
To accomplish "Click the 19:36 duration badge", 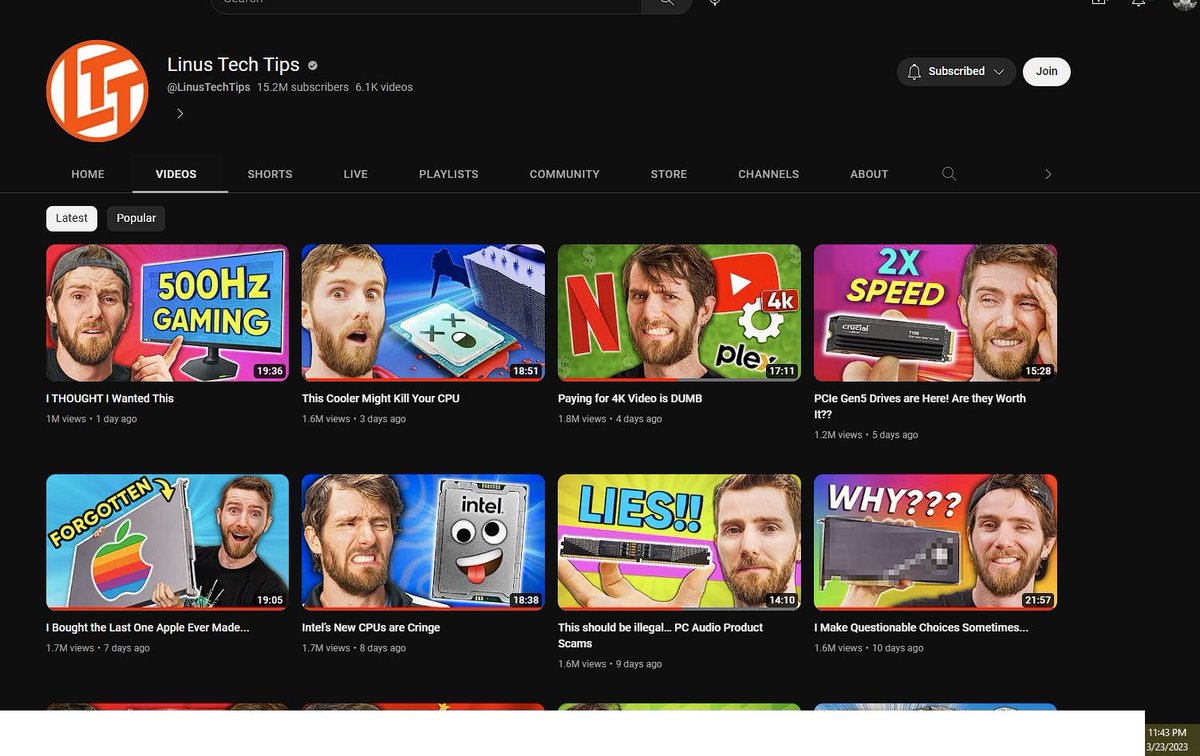I will pos(269,371).
